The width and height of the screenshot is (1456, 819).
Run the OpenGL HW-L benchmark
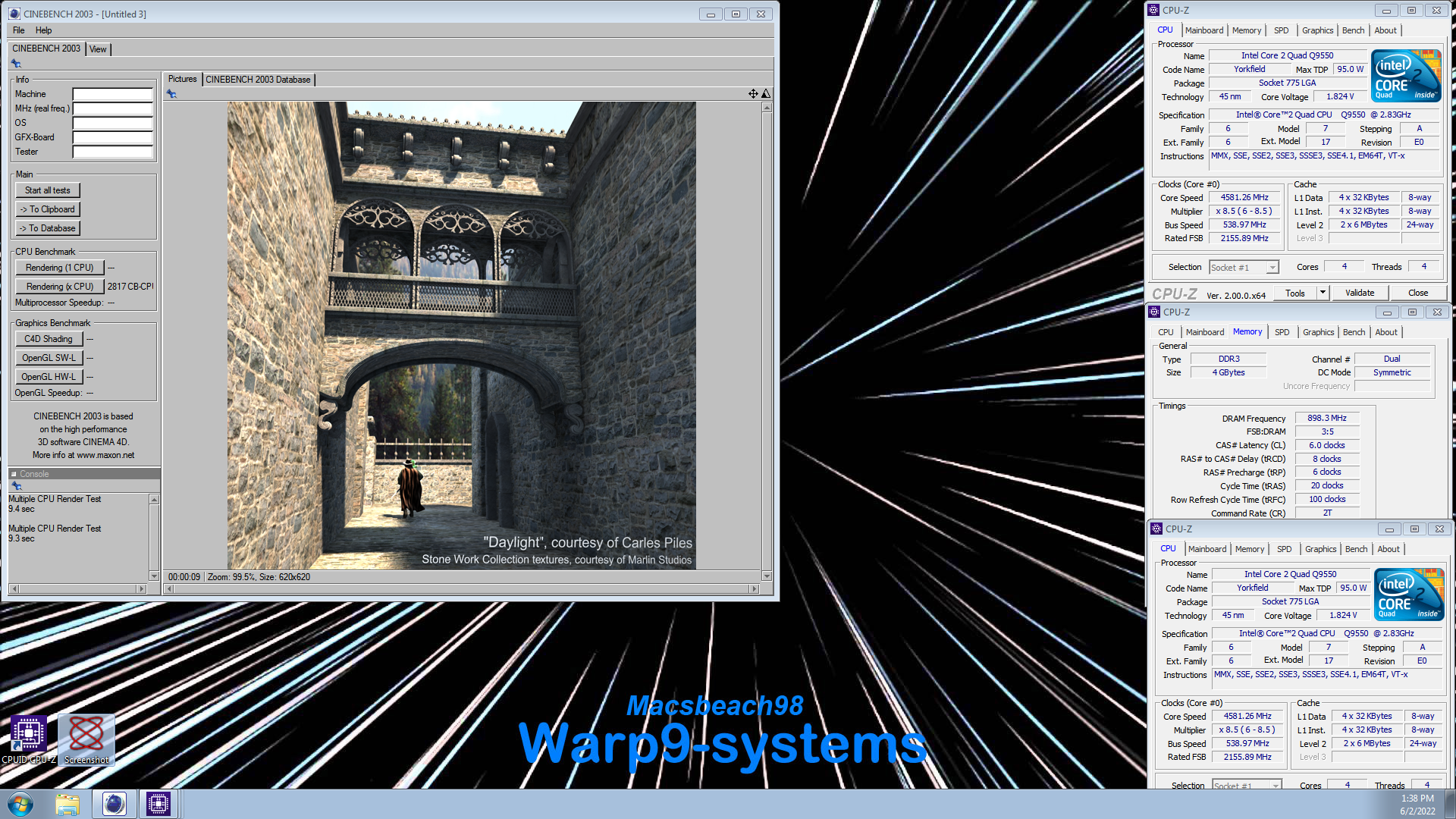(49, 377)
